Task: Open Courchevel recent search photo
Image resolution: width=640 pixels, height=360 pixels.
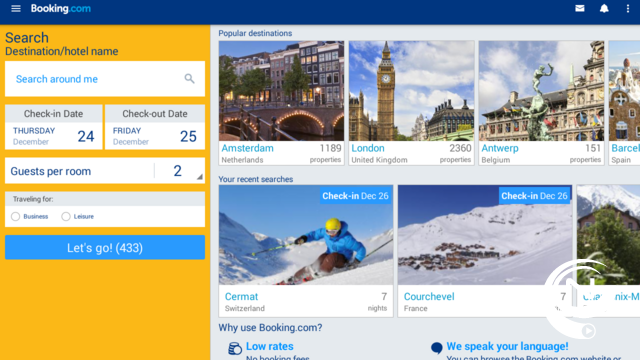Action: [485, 235]
